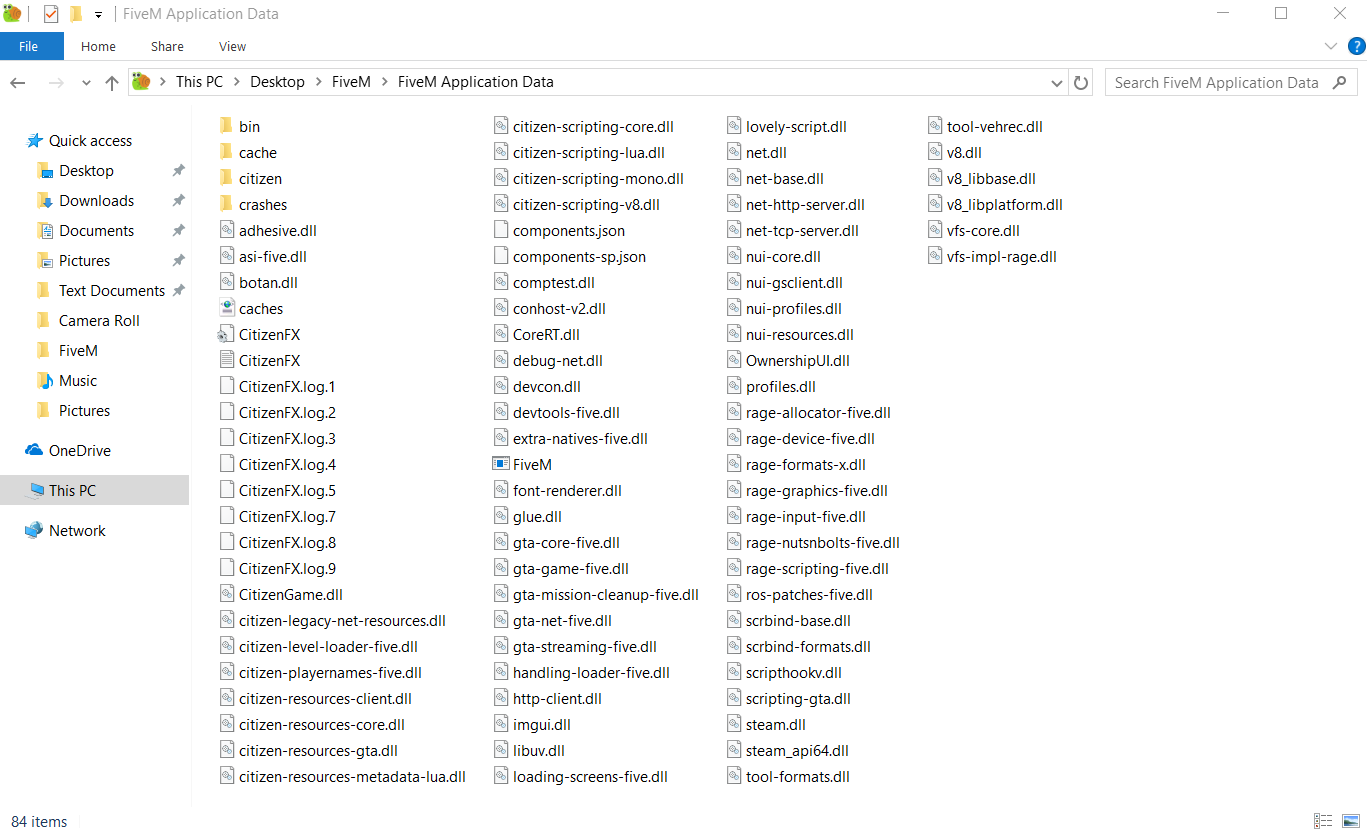The image size is (1367, 831).
Task: Select OwnershipUI.dll file
Action: pyautogui.click(x=788, y=360)
